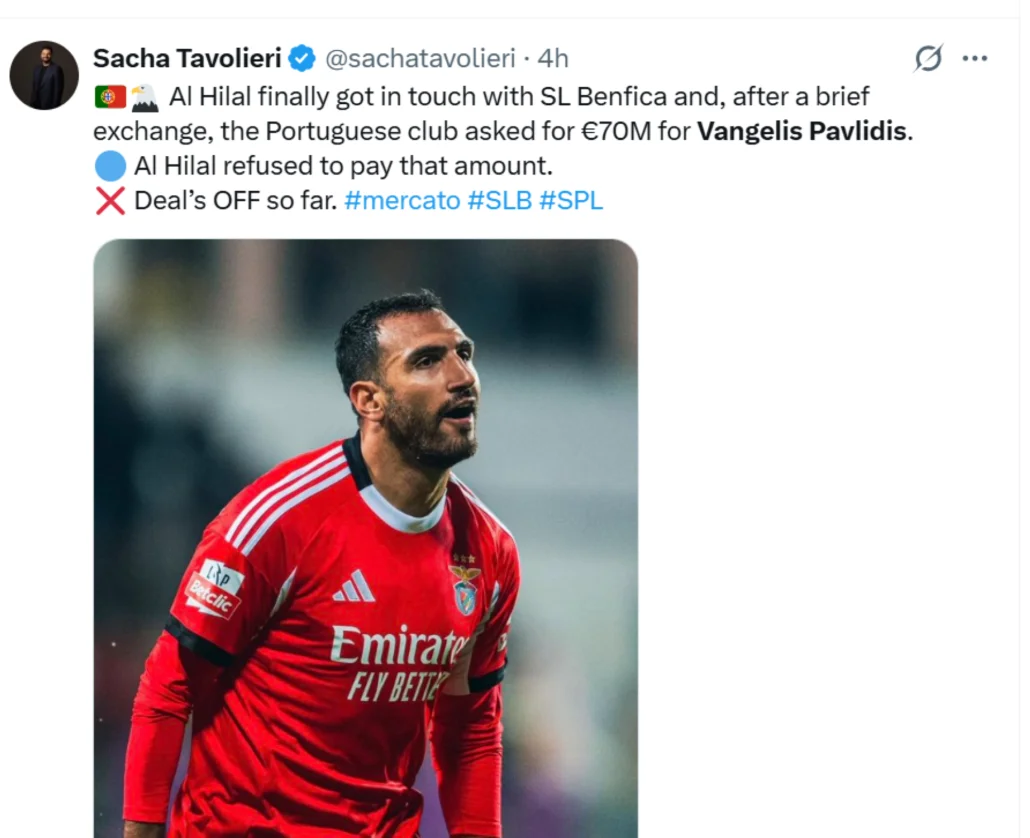Click the bold Vangelis Pavlidis text
Screen dimensions: 1030x838
click(801, 131)
